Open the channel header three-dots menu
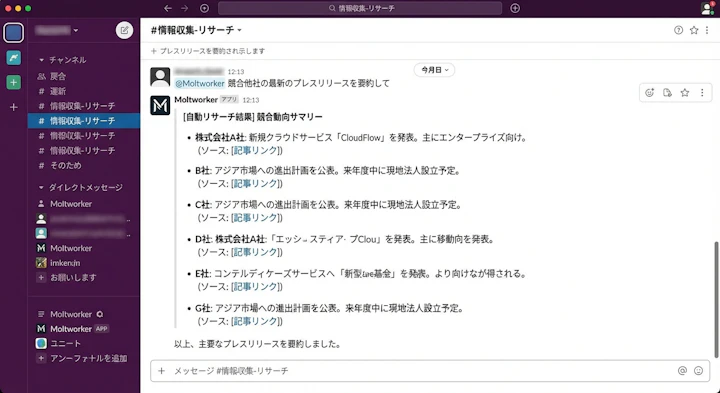Screen dimensions: 720x393 (707, 30)
